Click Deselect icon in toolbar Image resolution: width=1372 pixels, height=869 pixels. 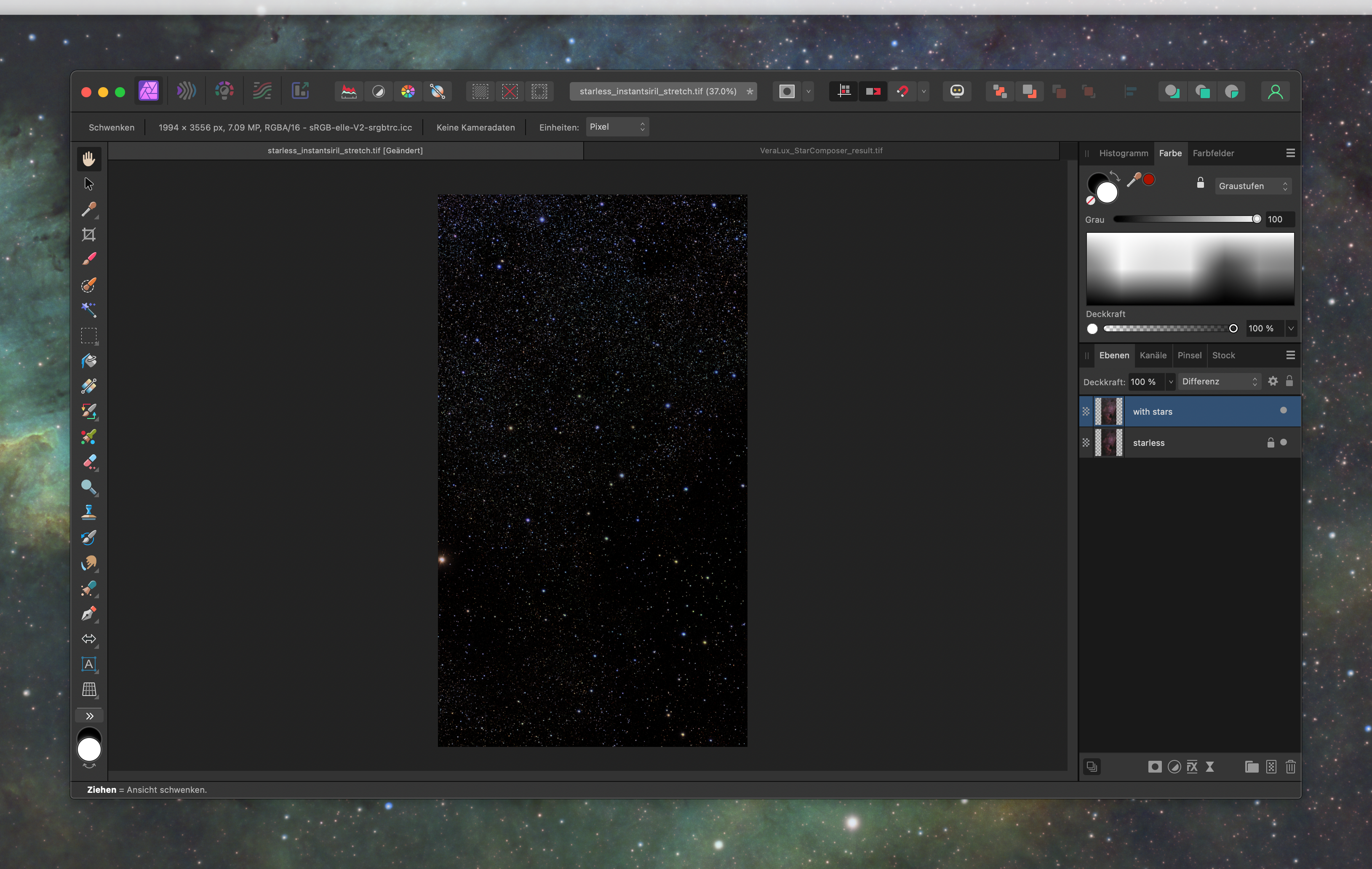click(x=510, y=91)
